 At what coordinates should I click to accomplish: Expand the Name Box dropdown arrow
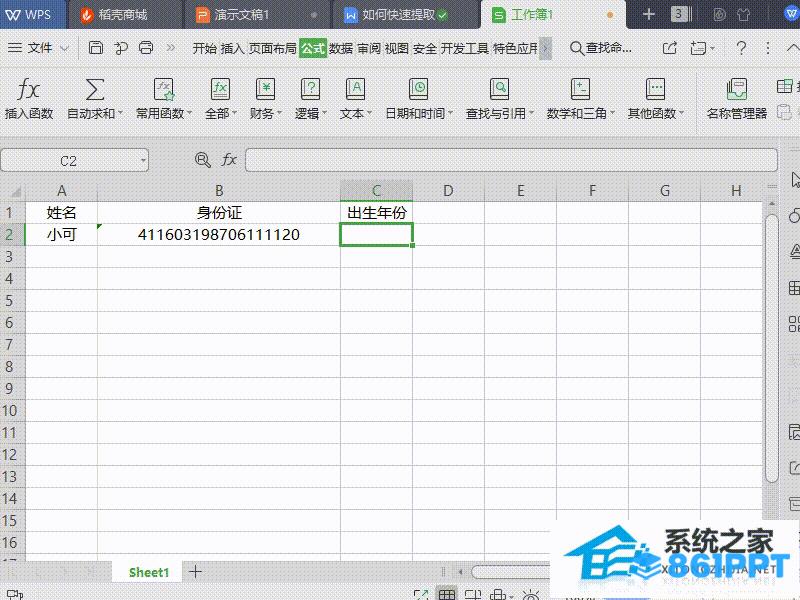pos(143,161)
